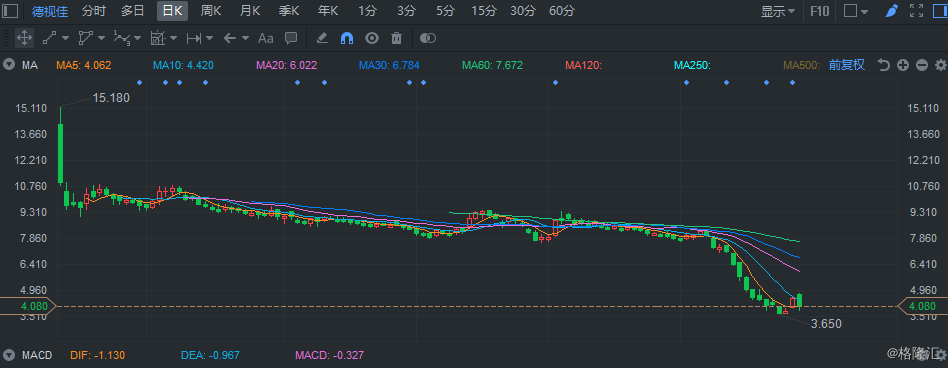Click 前复权 adjustment mode
948x368 pixels.
pos(846,65)
